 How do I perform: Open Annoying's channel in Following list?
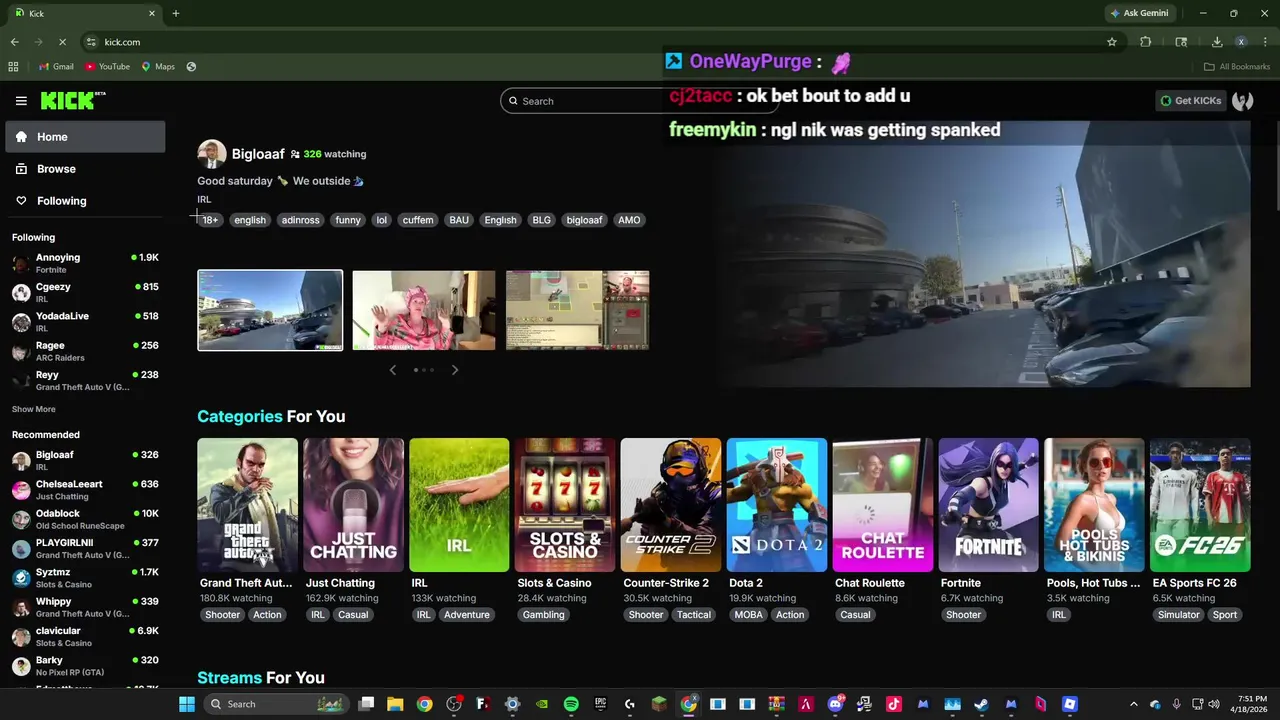point(85,263)
